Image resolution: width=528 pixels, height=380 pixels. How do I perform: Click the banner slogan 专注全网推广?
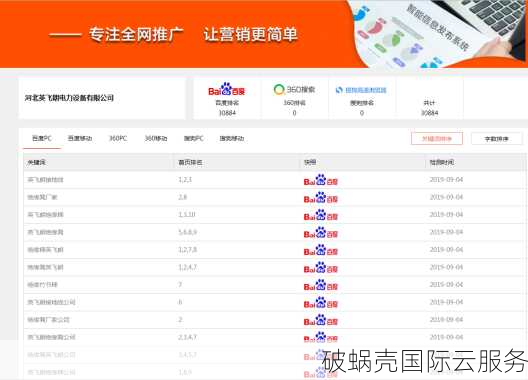pyautogui.click(x=136, y=35)
